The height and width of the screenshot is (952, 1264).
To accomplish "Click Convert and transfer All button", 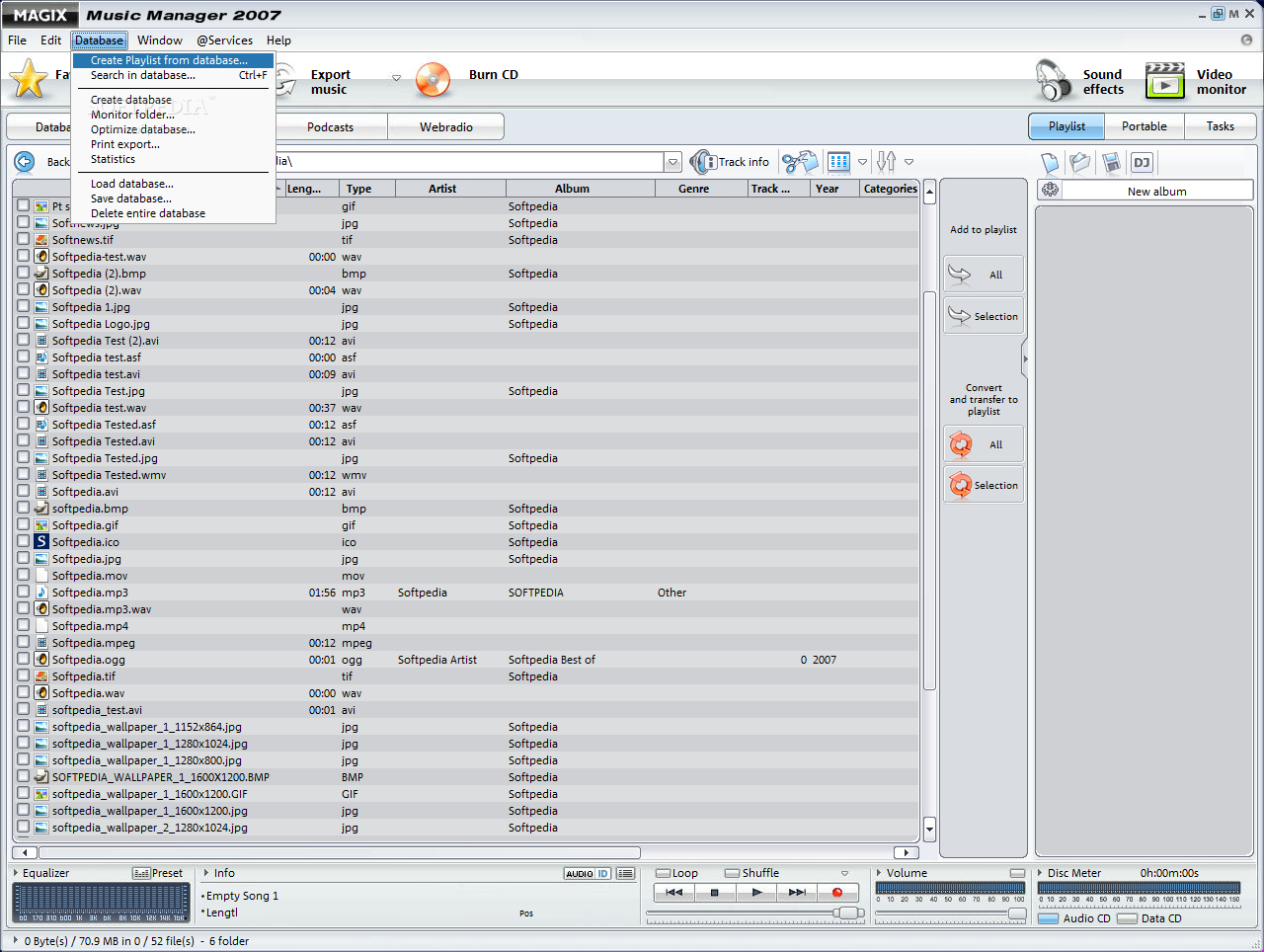I will (984, 444).
